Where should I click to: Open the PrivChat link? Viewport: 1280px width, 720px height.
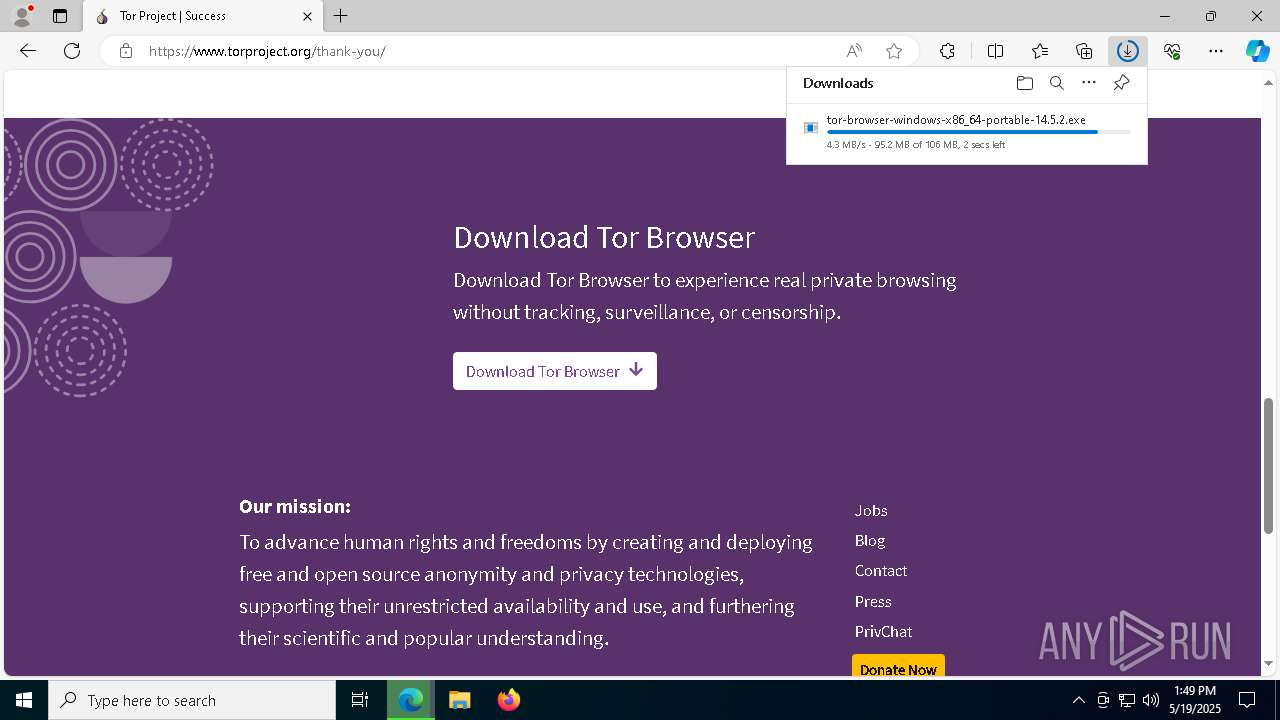click(883, 632)
